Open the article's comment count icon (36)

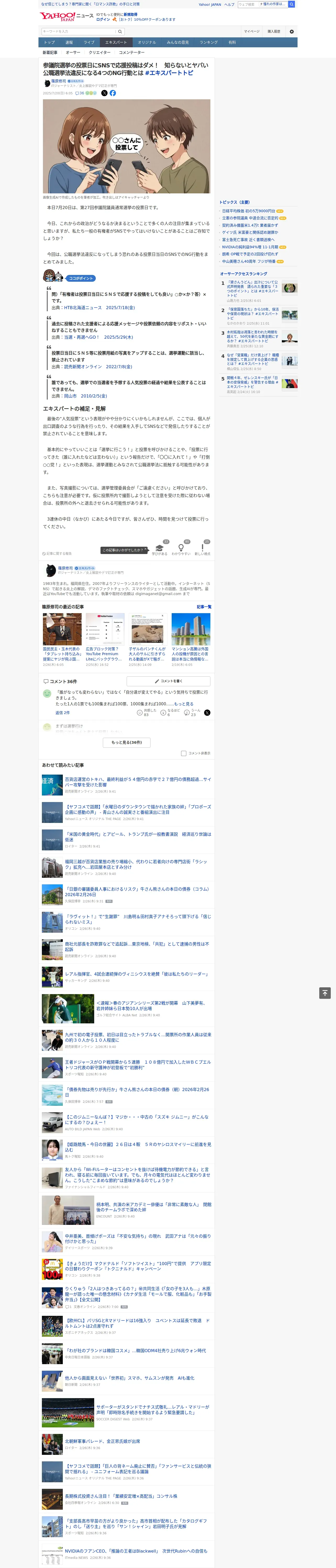[80, 93]
